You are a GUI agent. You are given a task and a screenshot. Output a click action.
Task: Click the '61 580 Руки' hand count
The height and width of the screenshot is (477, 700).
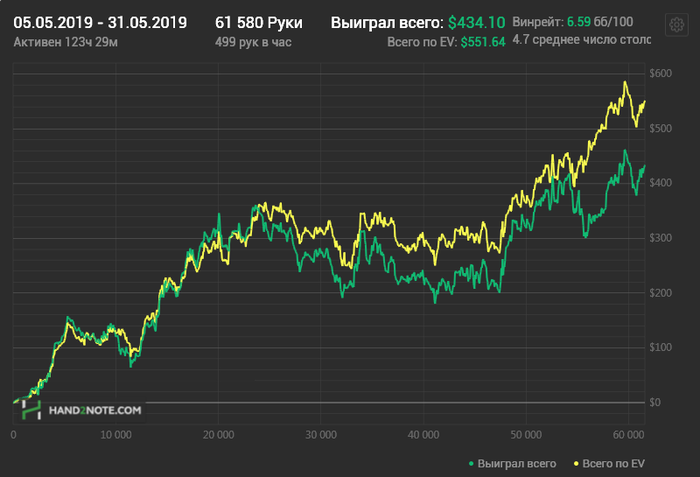(x=259, y=22)
